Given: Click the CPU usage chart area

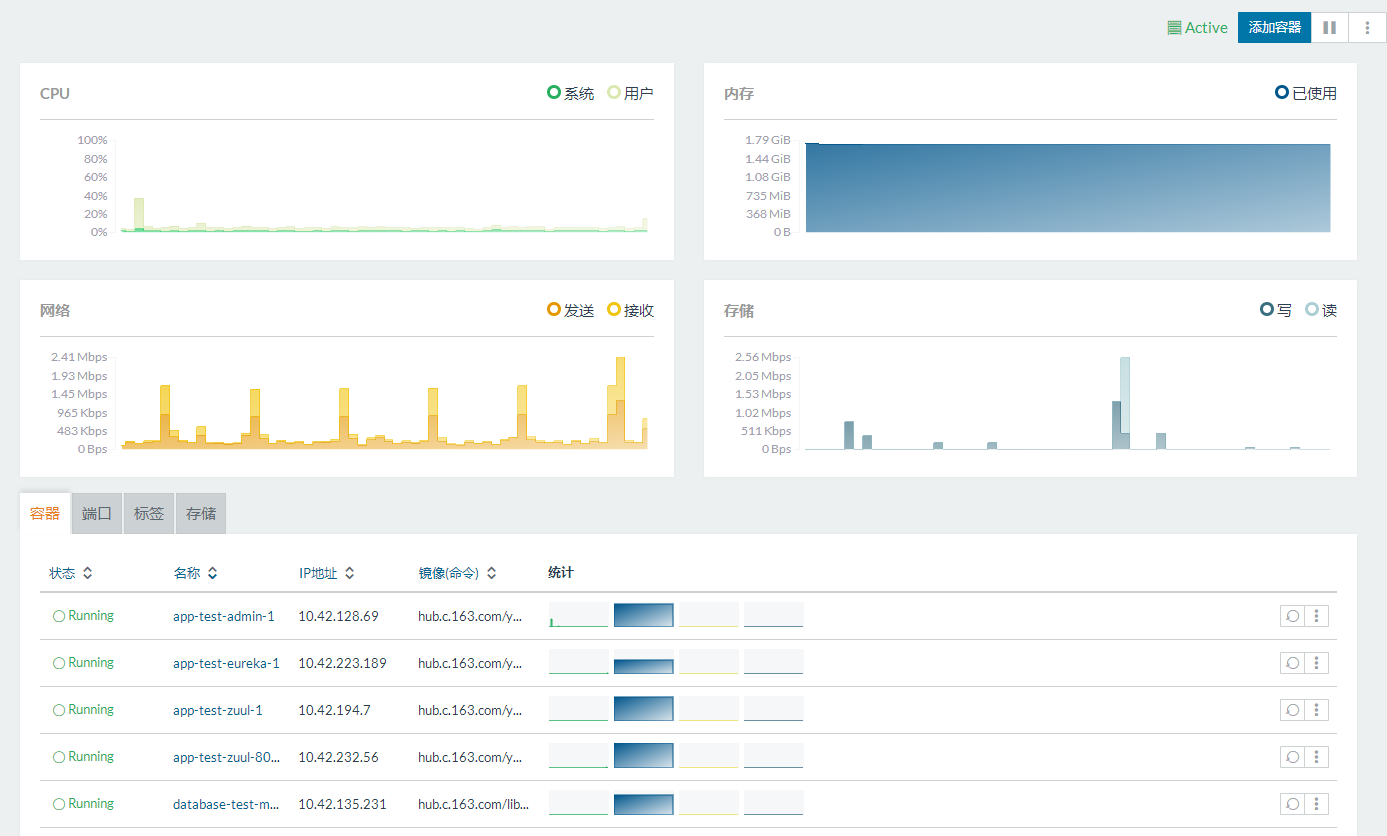Looking at the screenshot, I should tap(381, 186).
